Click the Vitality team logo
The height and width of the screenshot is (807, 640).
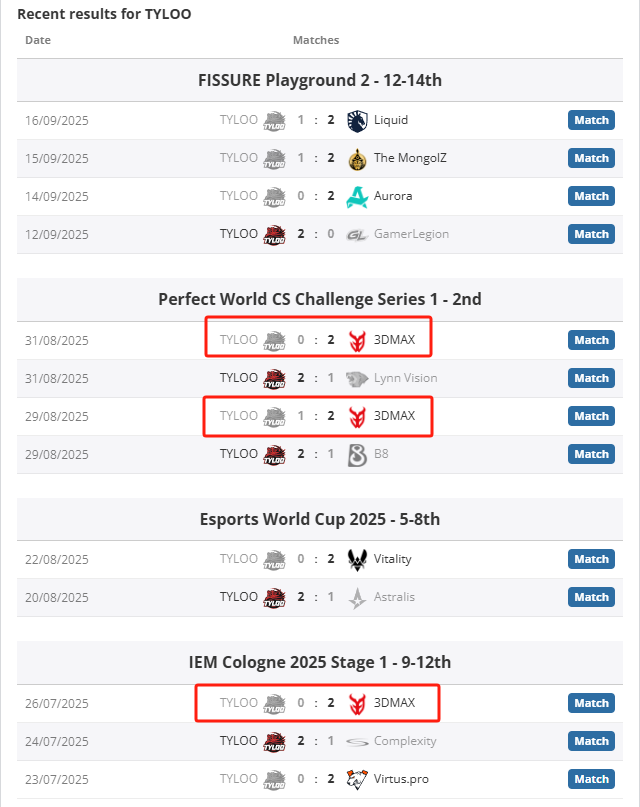click(357, 559)
